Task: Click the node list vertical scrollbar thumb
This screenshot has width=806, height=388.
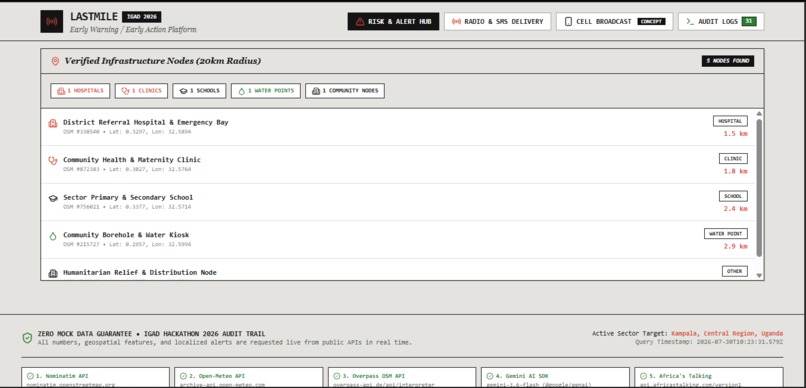Action: click(x=759, y=188)
